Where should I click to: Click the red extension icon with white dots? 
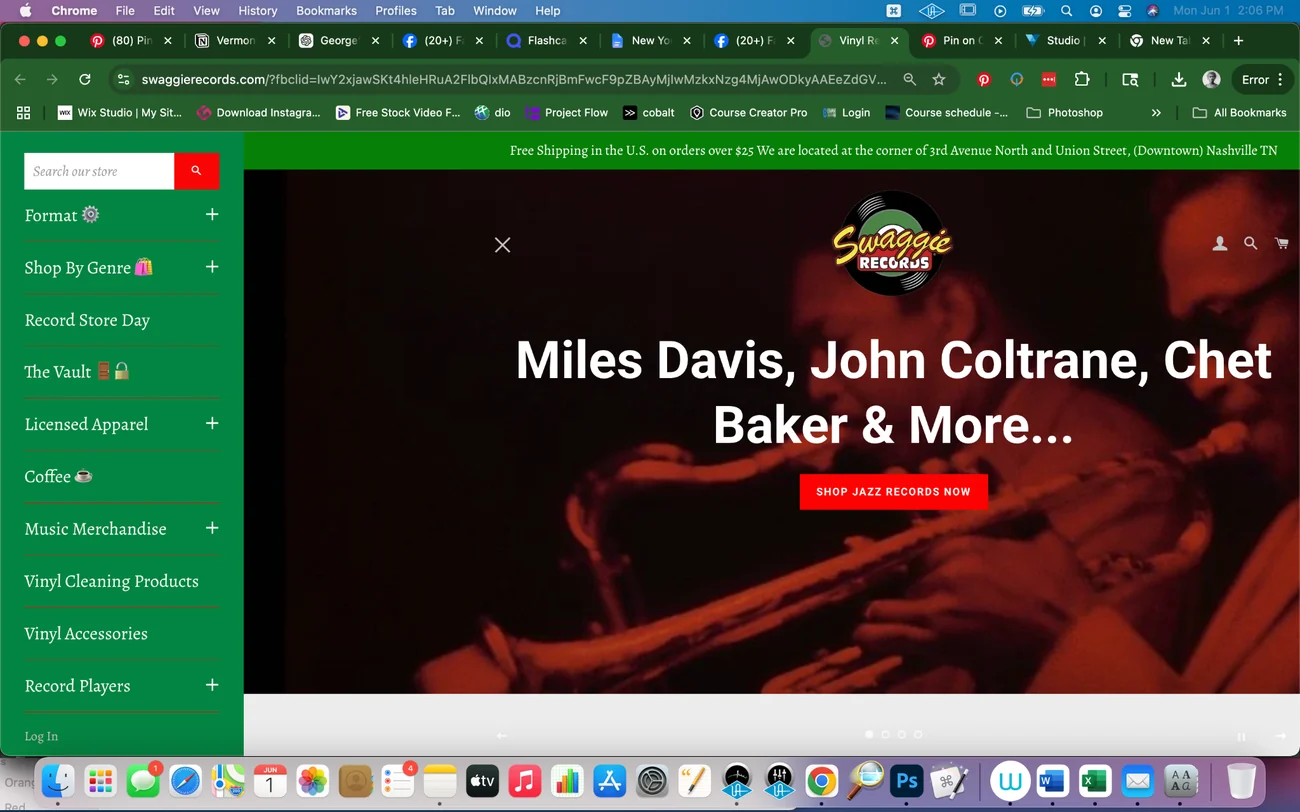click(x=1048, y=80)
